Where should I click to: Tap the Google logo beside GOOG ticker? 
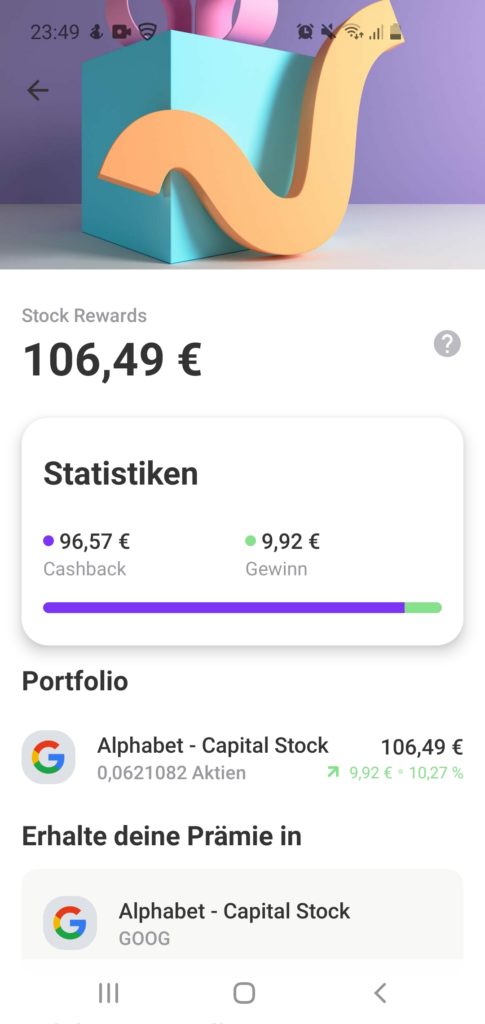tap(70, 923)
